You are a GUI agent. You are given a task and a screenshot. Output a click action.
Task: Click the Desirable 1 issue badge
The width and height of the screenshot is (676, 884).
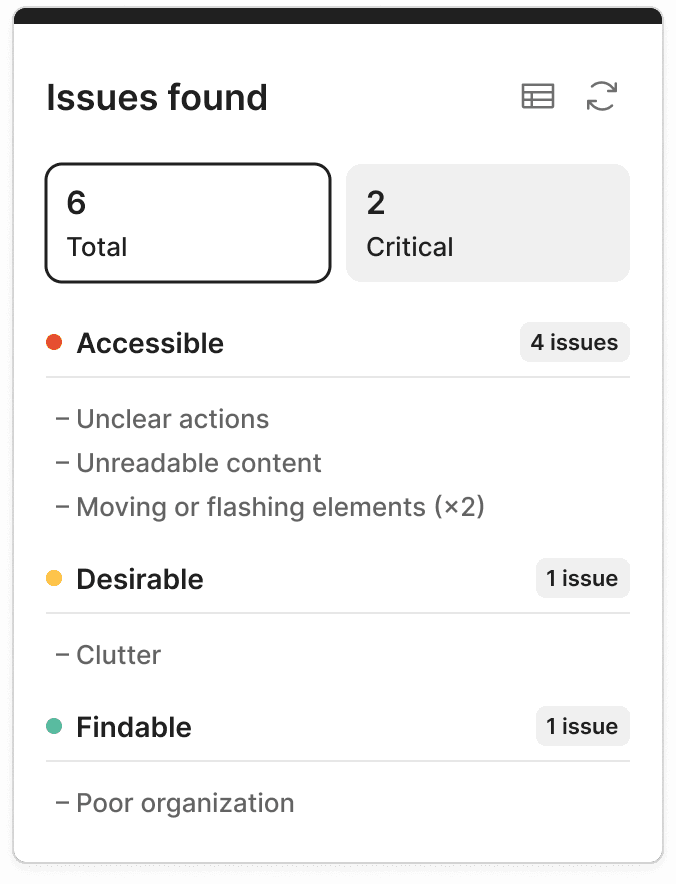582,578
